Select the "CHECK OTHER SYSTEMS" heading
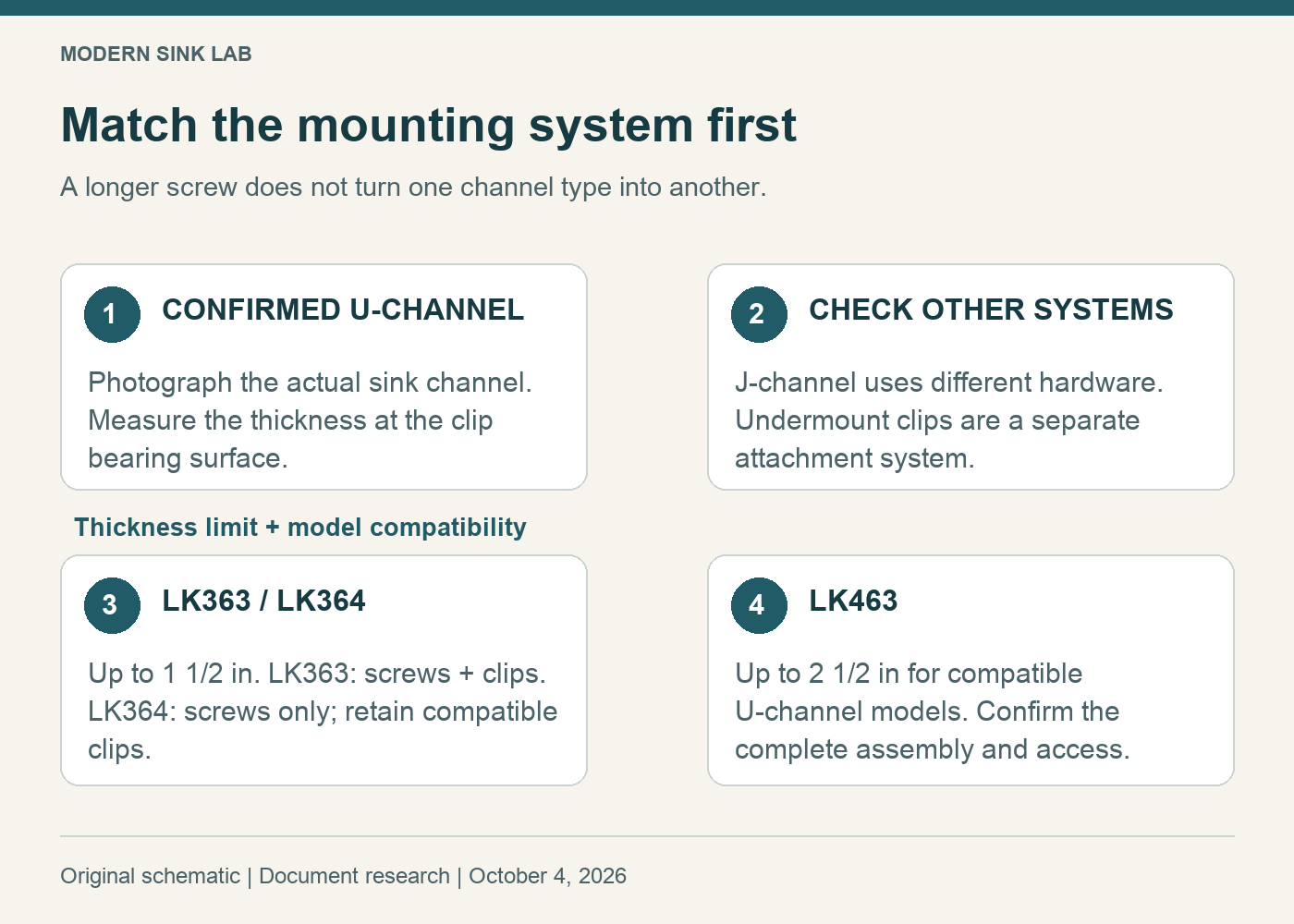The width and height of the screenshot is (1294, 924). [x=991, y=310]
